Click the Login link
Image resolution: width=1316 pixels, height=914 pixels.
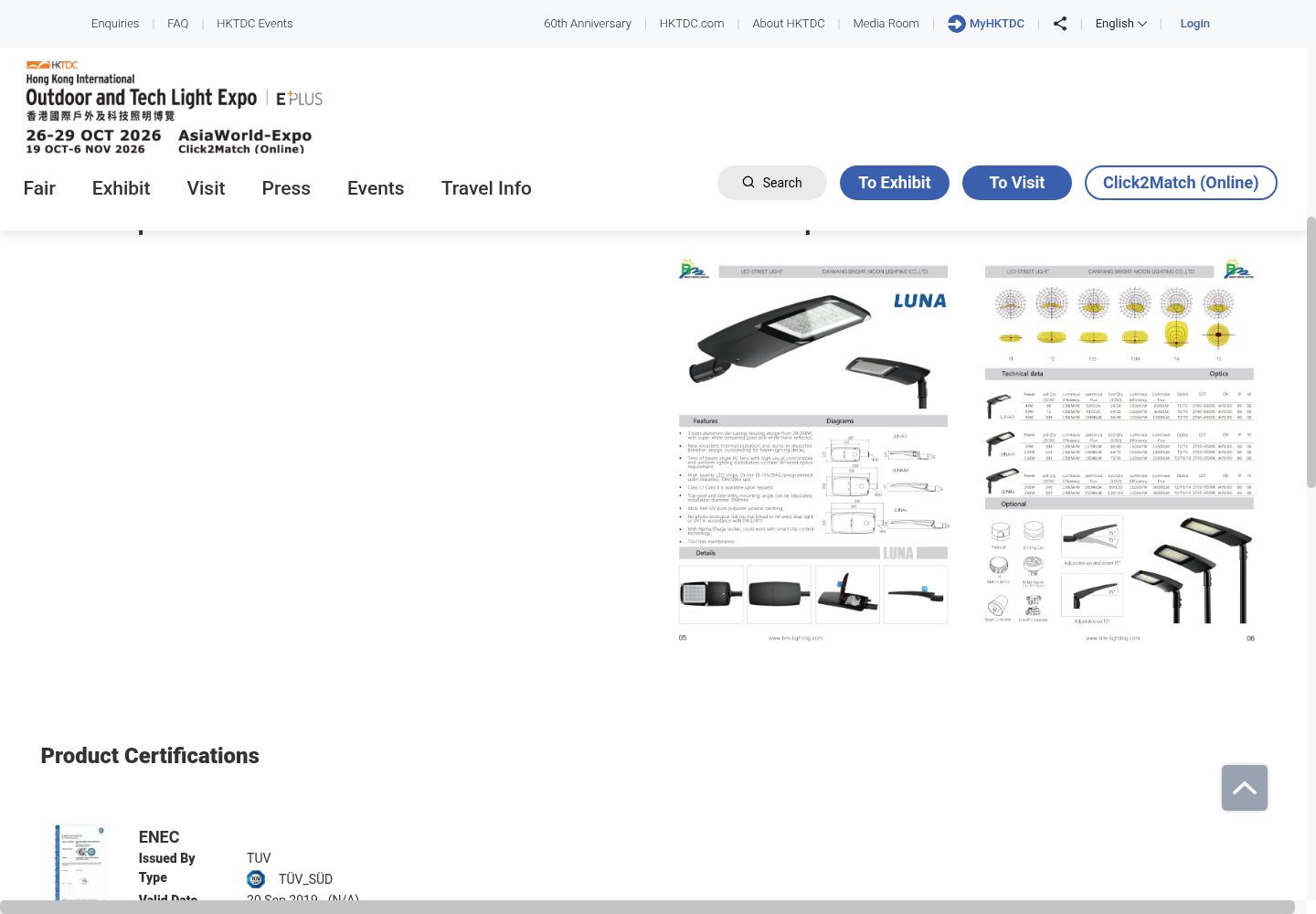[x=1194, y=24]
